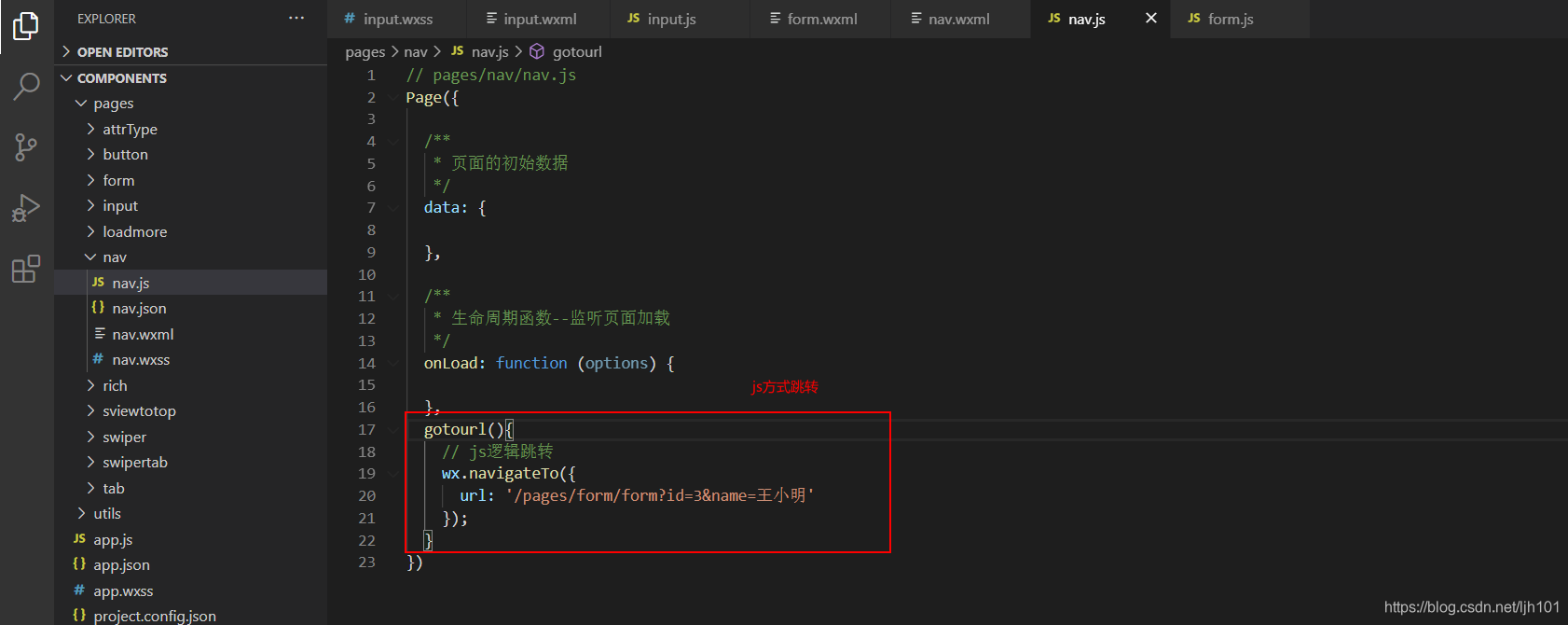The image size is (1568, 625).
Task: Open the Extensions view
Action: (x=26, y=269)
